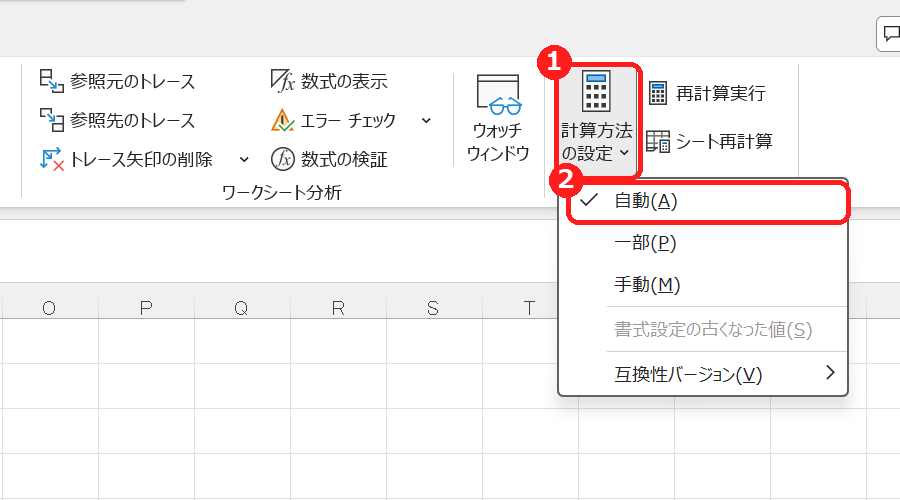This screenshot has height=500, width=900.
Task: Open the エラー チェック dropdown arrow
Action: 426,121
